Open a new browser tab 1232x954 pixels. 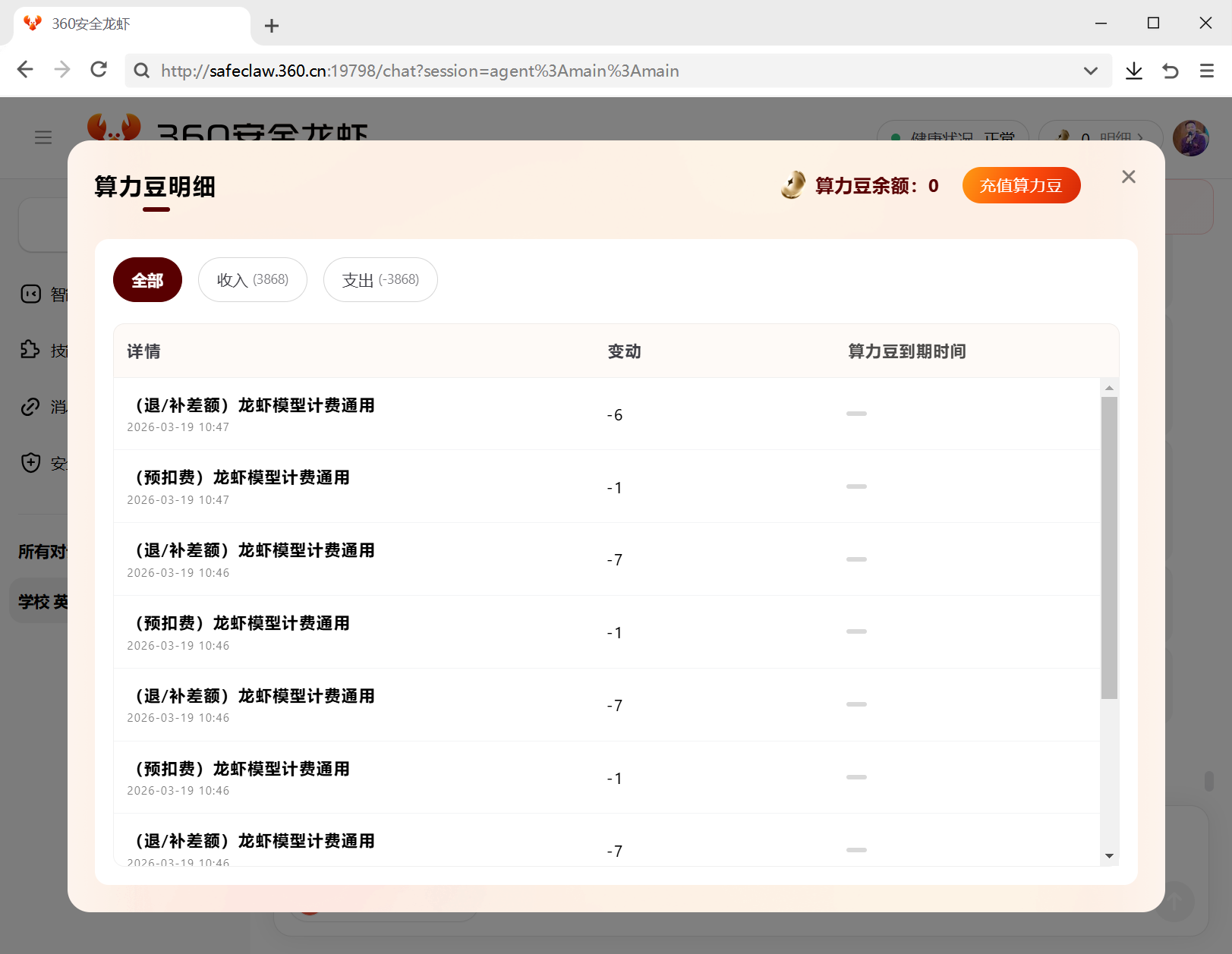(x=272, y=26)
